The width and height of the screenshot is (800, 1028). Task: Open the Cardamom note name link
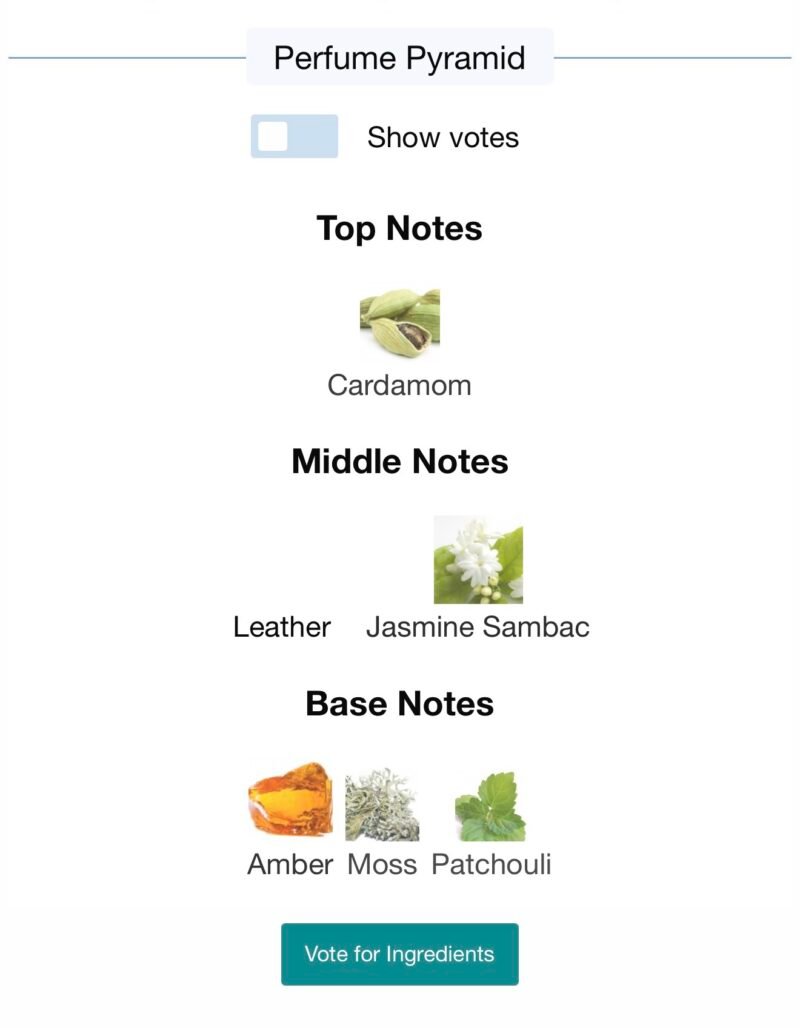[x=399, y=385]
